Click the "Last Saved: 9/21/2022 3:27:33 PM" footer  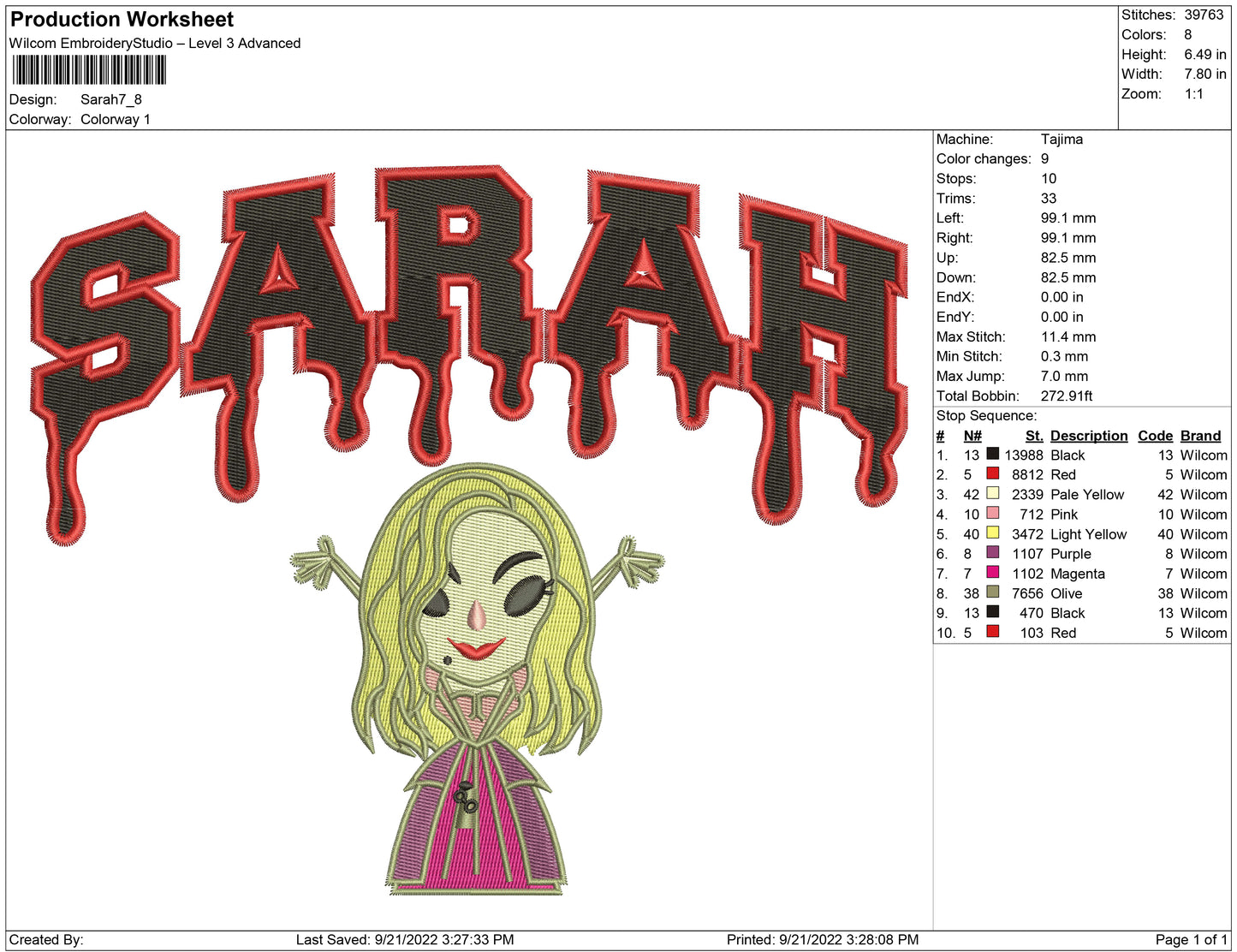(x=405, y=939)
